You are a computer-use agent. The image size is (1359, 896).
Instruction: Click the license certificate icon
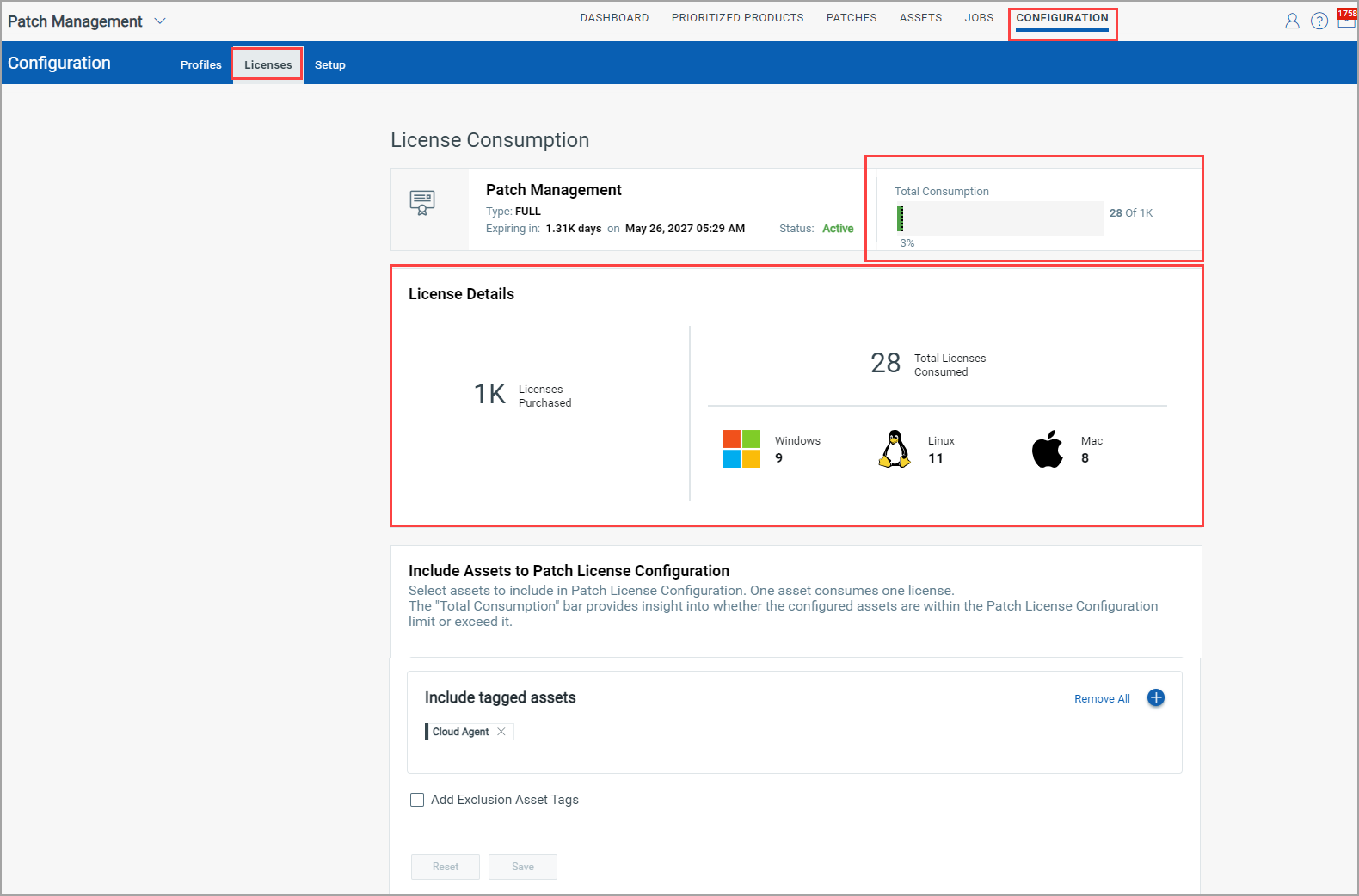422,202
